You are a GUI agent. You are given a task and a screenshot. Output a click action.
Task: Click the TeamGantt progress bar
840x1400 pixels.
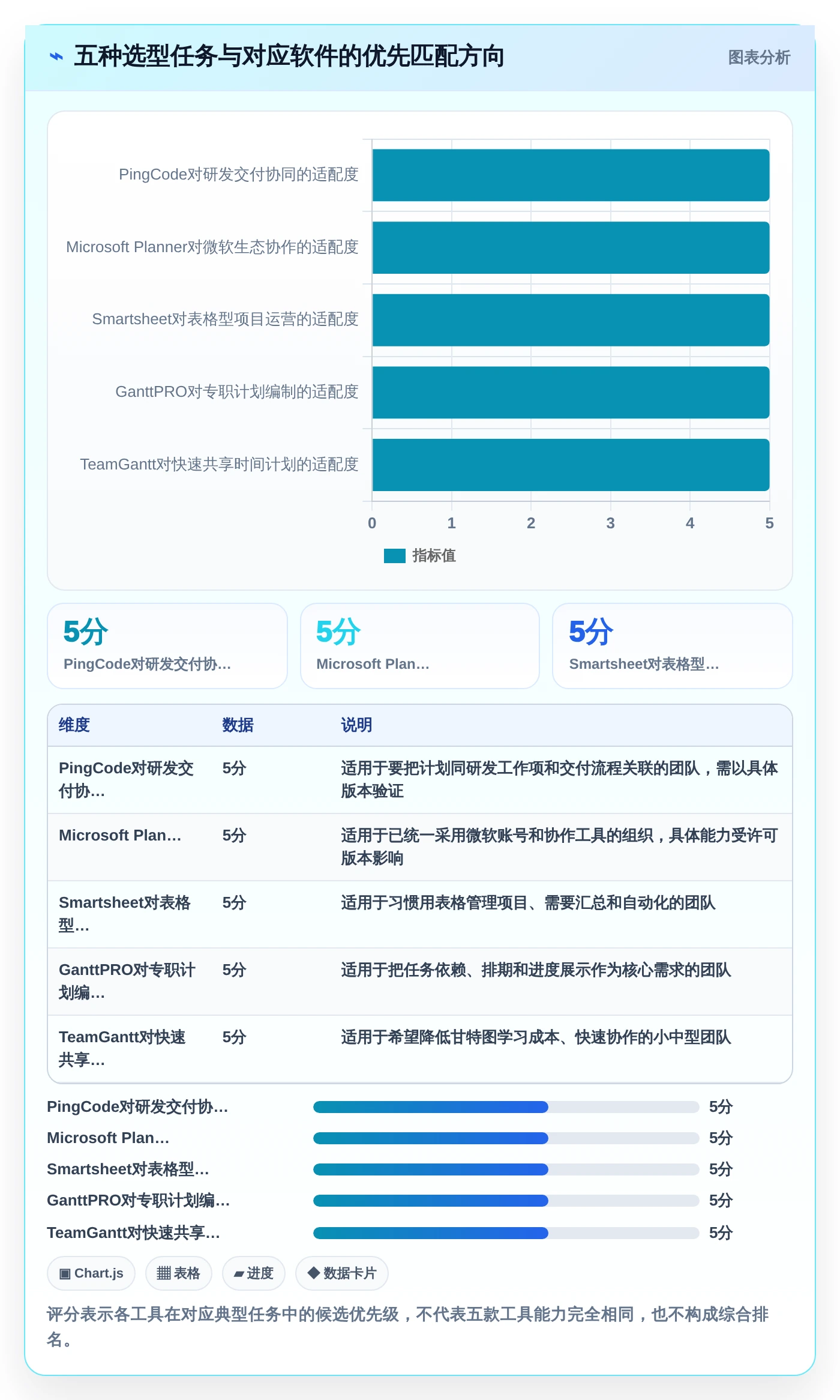pyautogui.click(x=506, y=1233)
